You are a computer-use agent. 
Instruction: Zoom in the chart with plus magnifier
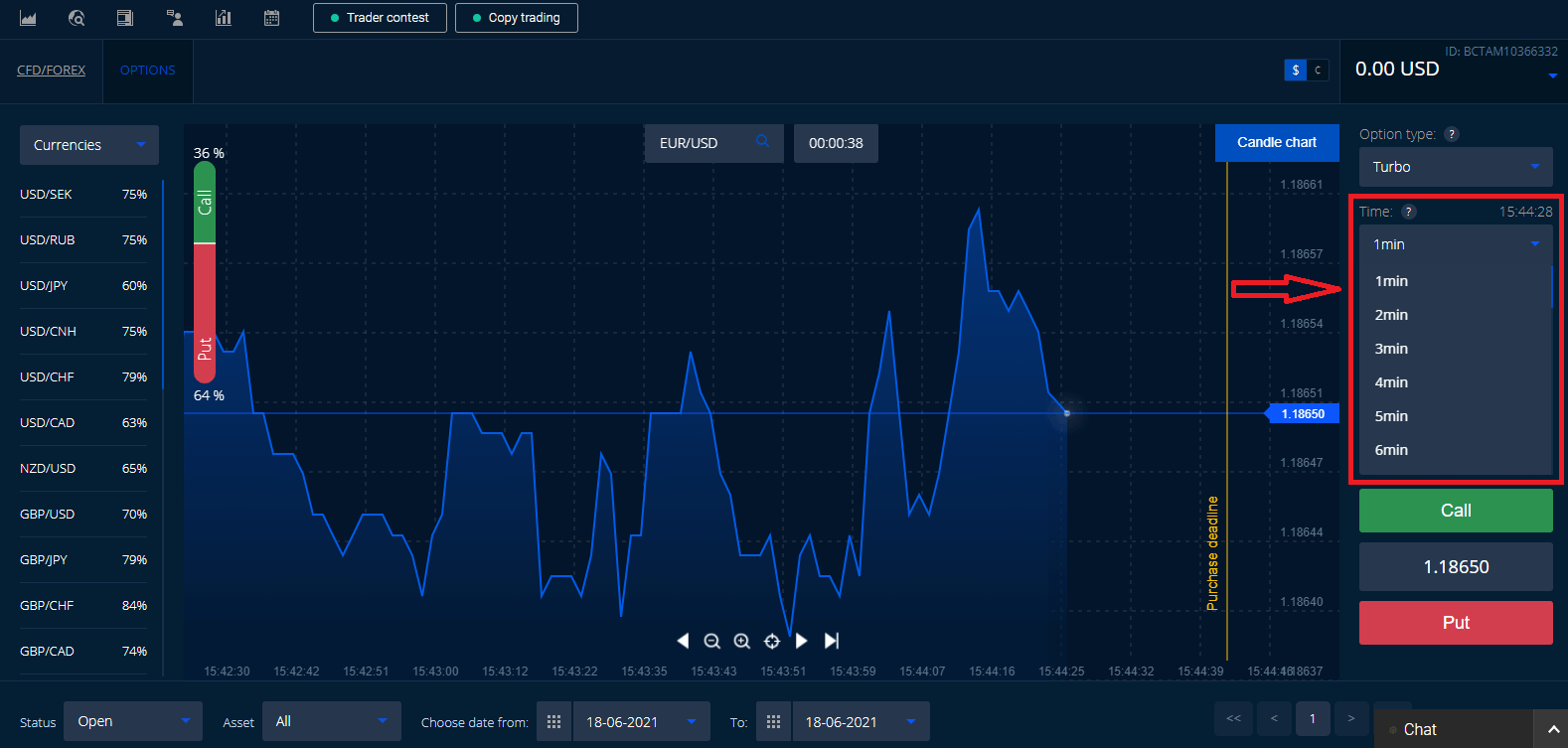pos(742,641)
